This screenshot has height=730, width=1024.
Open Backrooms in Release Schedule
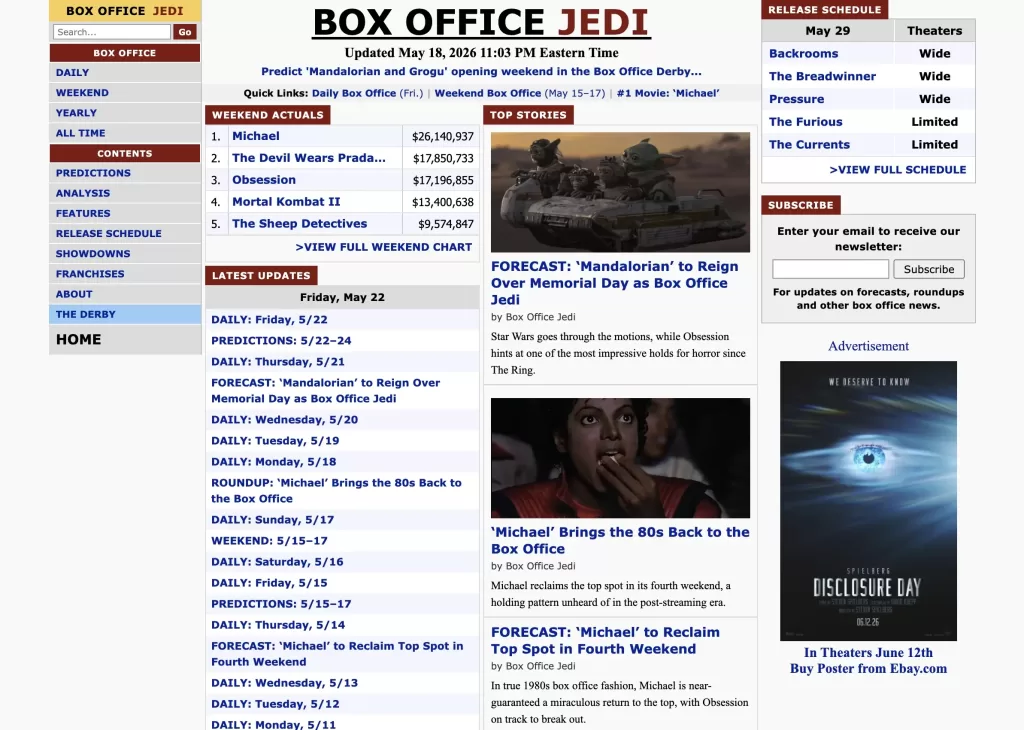click(x=803, y=54)
